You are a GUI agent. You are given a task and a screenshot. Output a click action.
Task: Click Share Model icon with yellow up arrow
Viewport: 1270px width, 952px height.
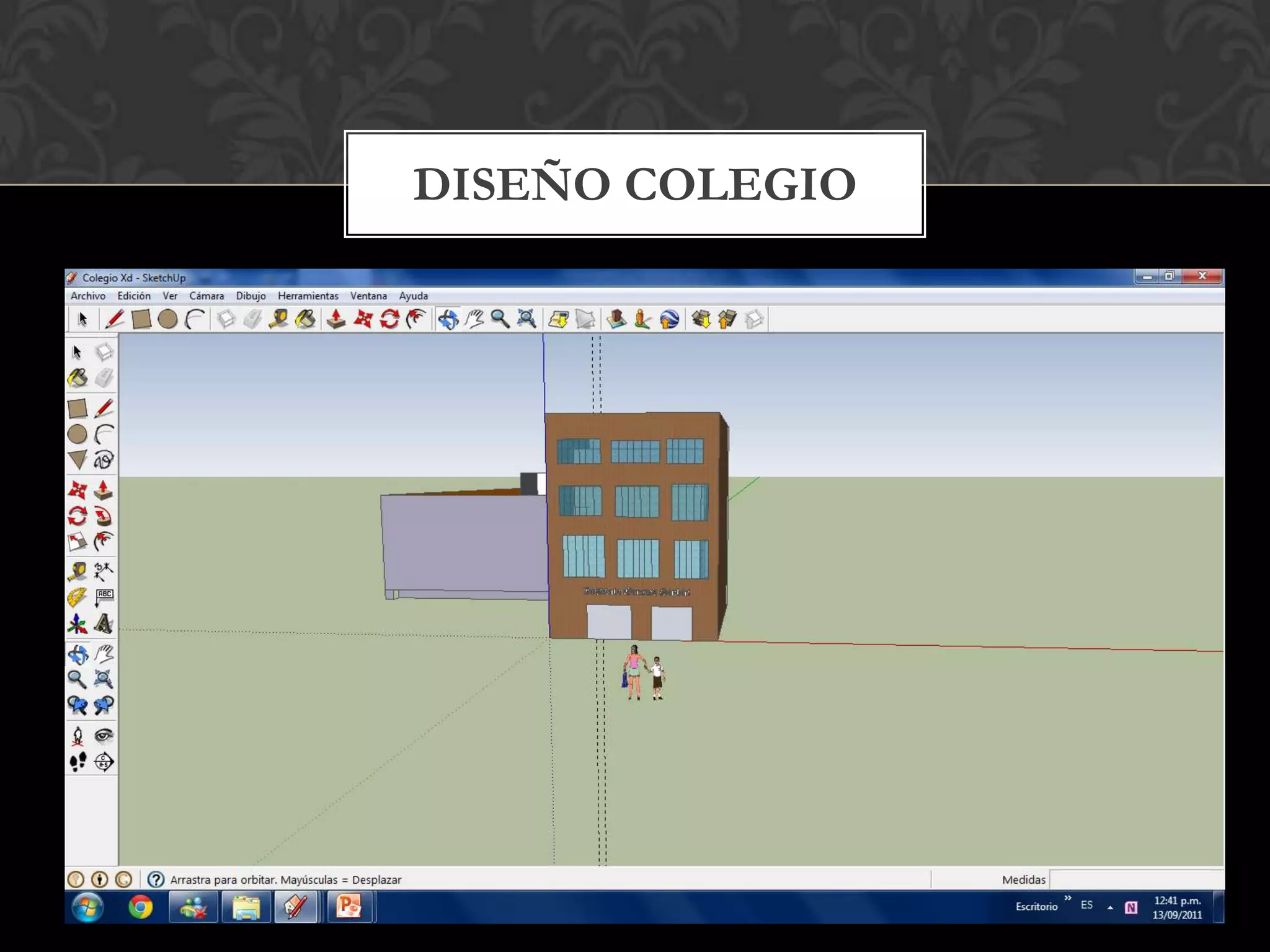pyautogui.click(x=727, y=319)
